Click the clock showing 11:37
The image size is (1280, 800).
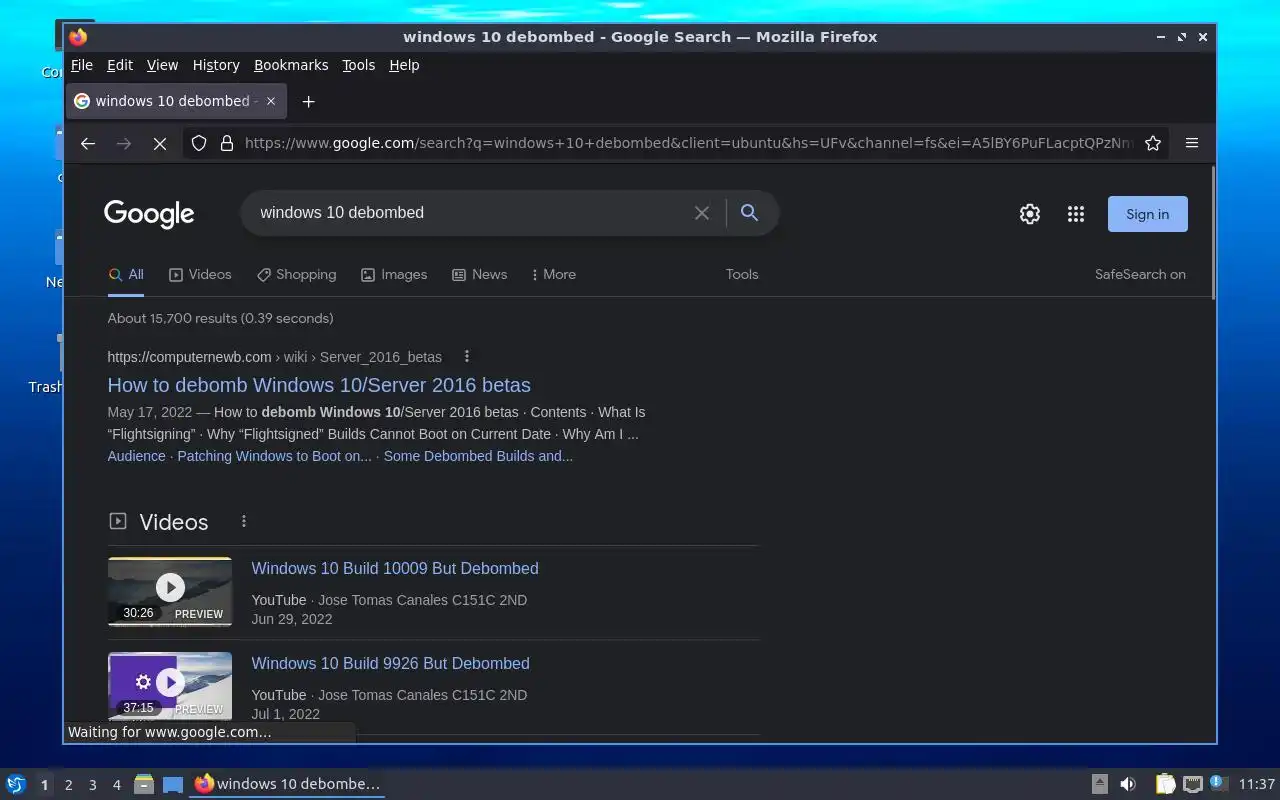pos(1257,784)
